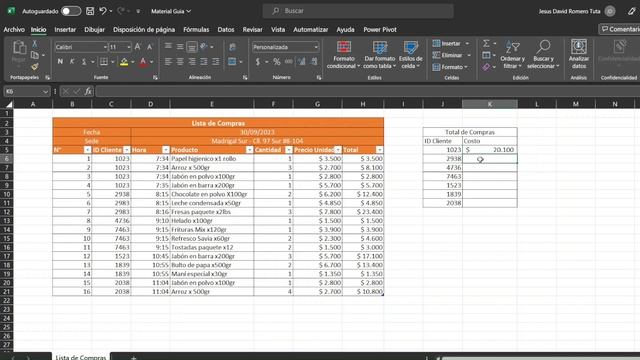Screen dimensions: 640x360
Task: Switch to the Fórmulas tab
Action: pos(196,29)
